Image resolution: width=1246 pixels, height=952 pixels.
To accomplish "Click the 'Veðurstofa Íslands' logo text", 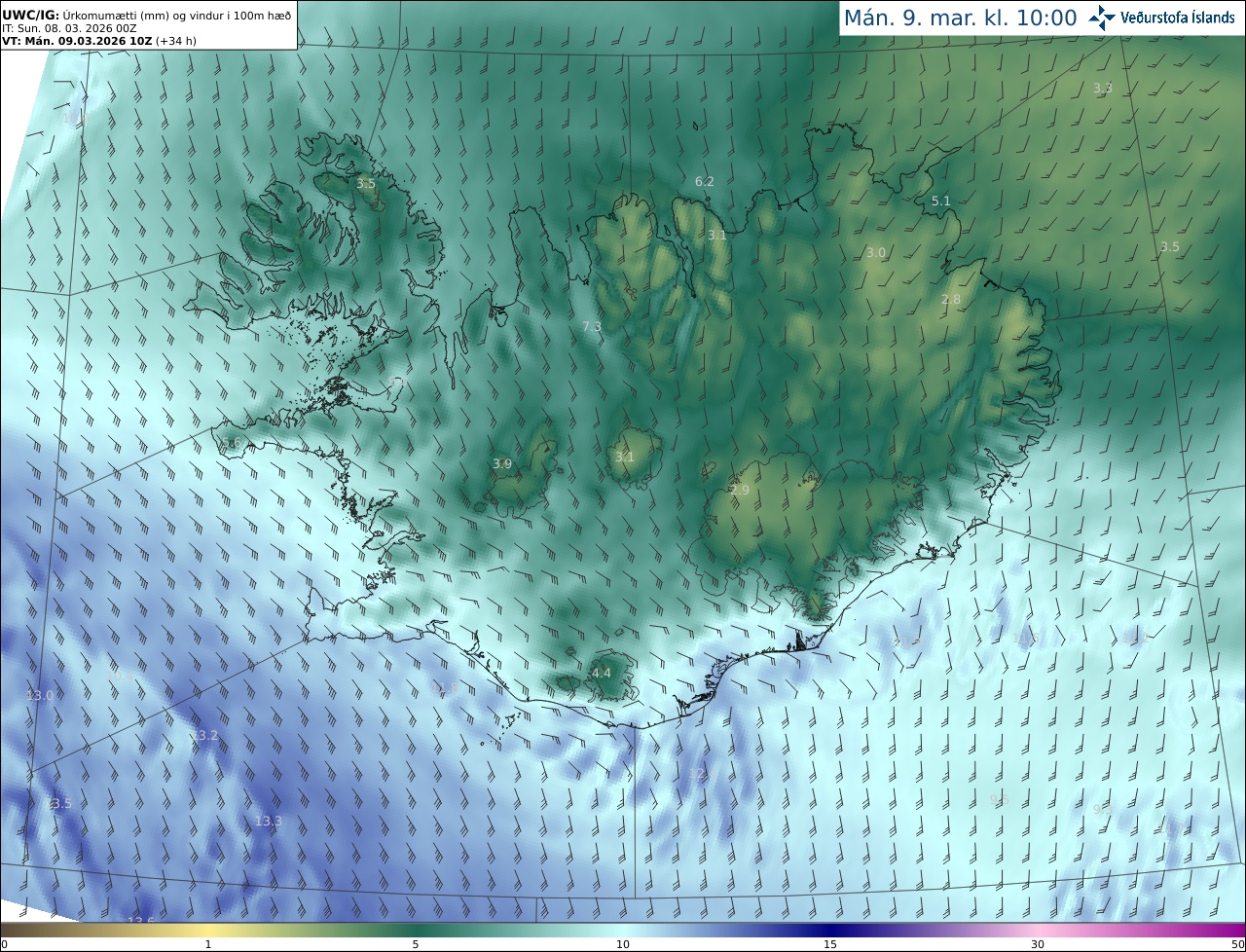I will click(1178, 18).
